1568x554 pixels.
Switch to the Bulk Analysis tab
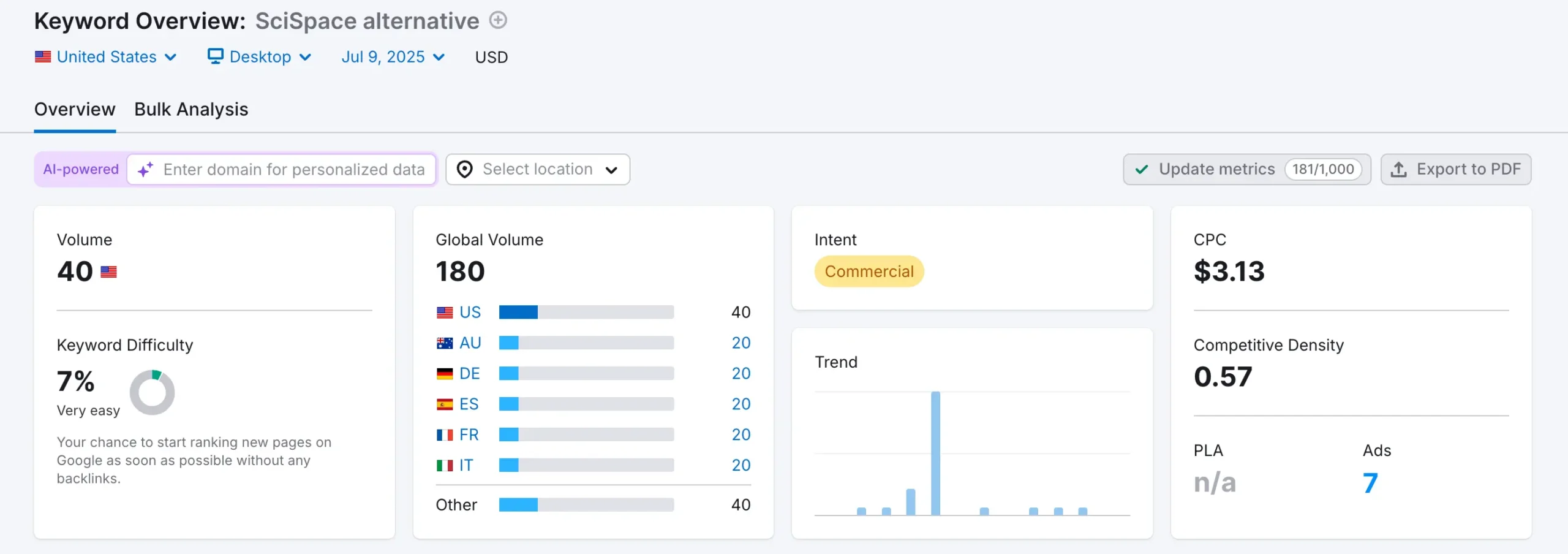click(x=191, y=109)
